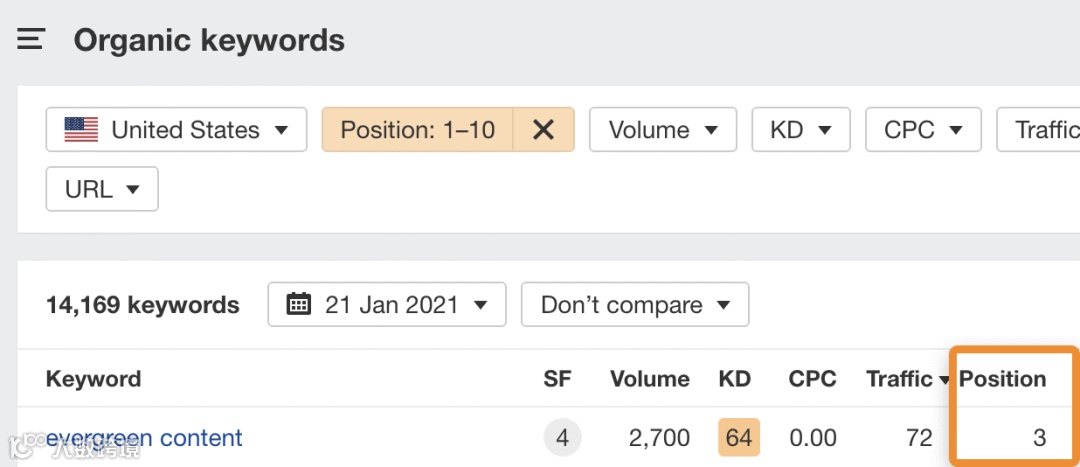Sort by the Volume column header
This screenshot has height=467, width=1080.
[x=649, y=379]
